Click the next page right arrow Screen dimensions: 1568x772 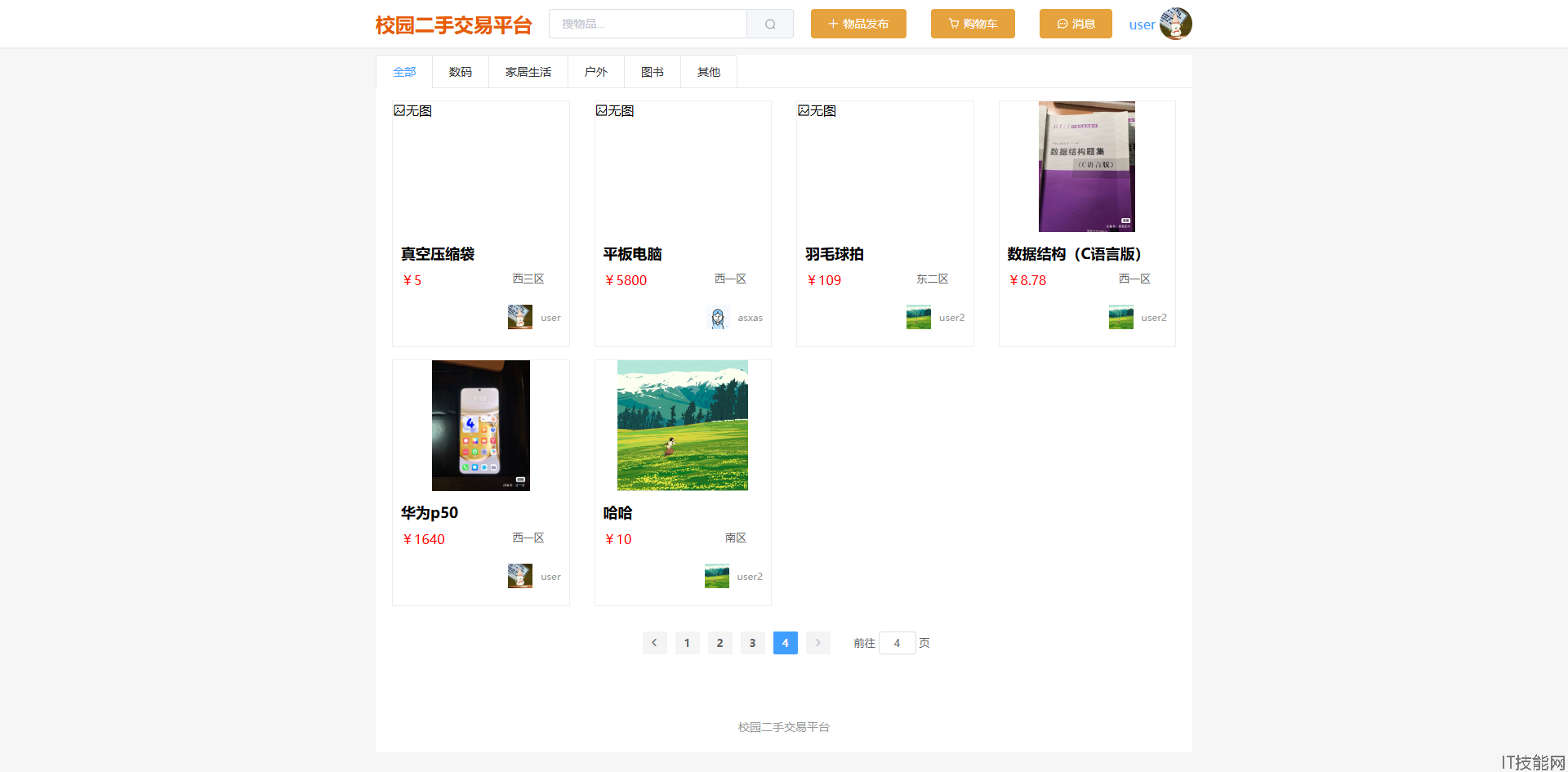pyautogui.click(x=818, y=643)
